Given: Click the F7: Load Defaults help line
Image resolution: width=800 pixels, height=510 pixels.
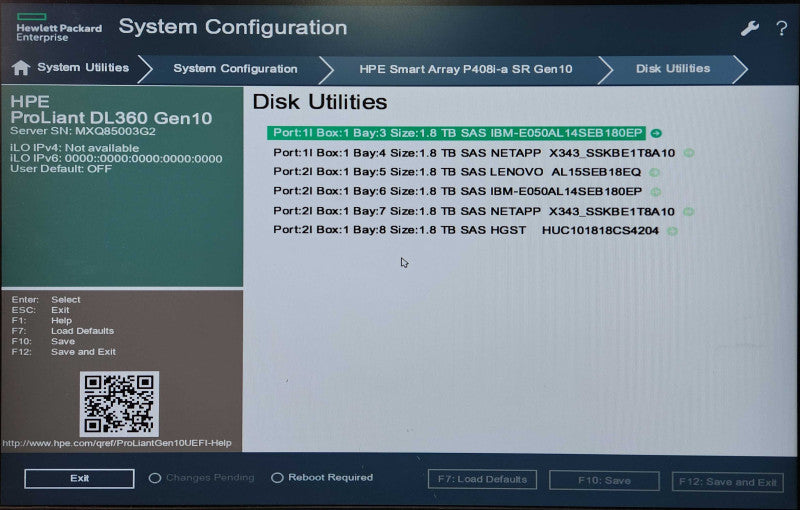Looking at the screenshot, I should coord(62,331).
